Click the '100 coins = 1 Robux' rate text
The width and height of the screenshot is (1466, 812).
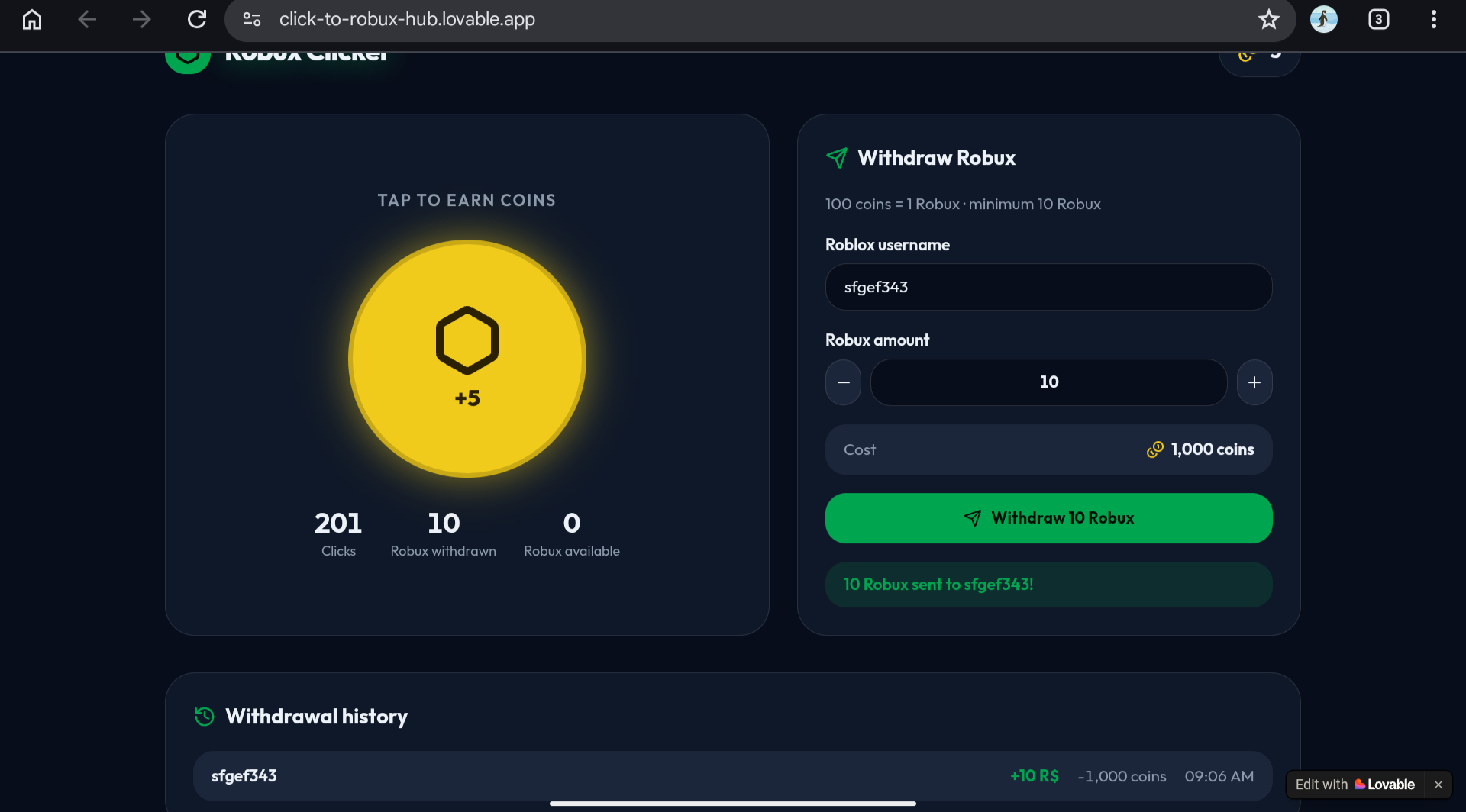893,205
